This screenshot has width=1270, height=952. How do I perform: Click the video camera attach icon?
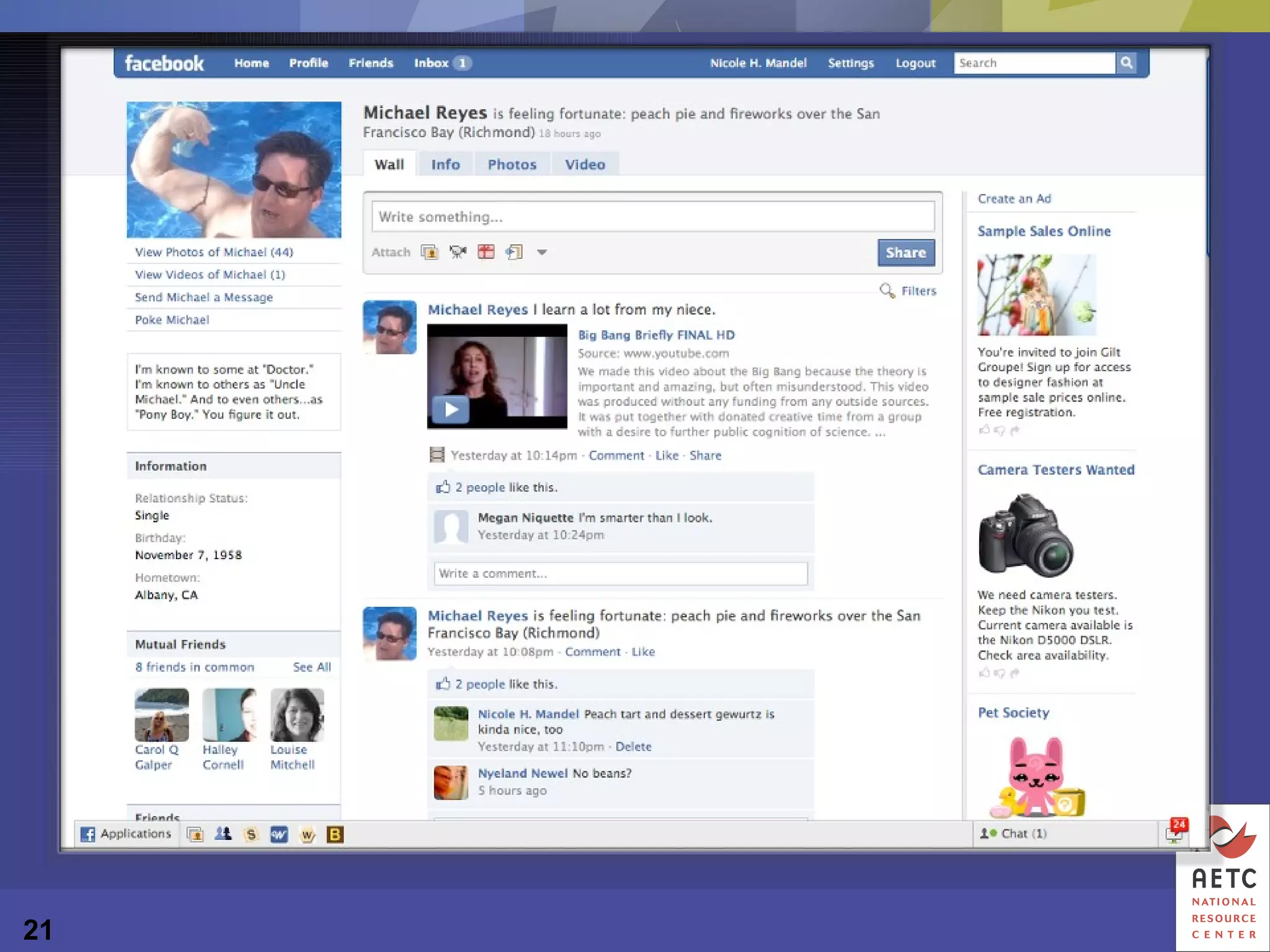(458, 252)
